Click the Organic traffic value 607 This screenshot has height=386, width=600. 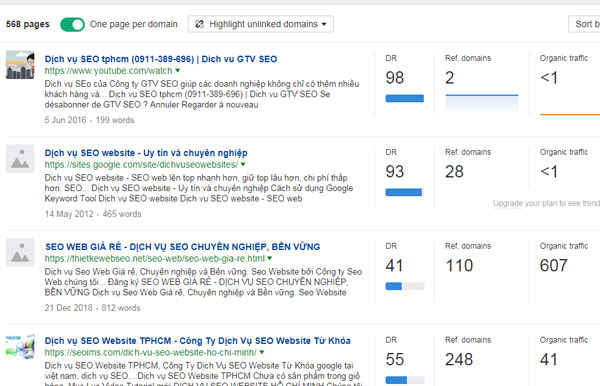click(554, 265)
